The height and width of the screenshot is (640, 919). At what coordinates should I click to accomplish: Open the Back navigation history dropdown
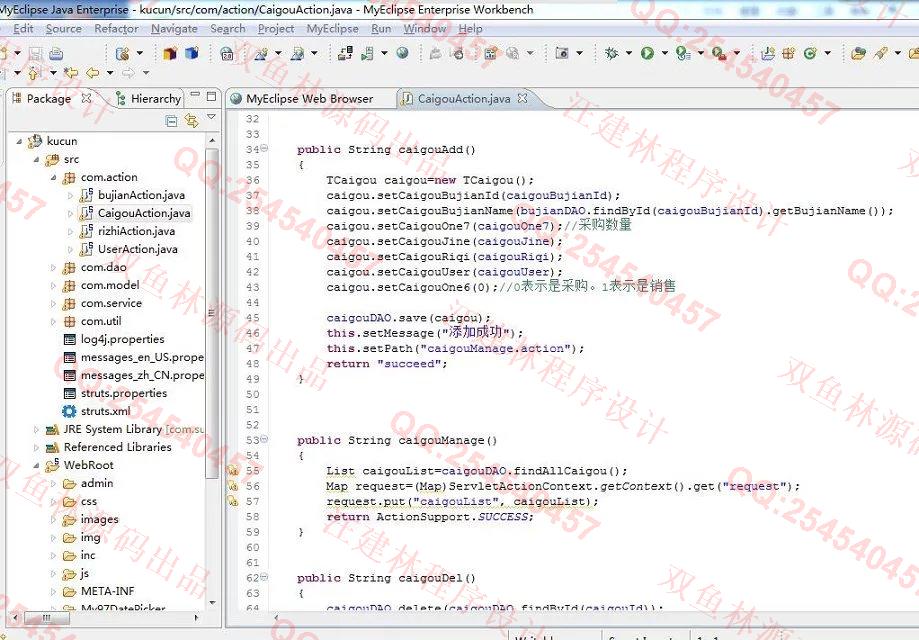pos(110,73)
